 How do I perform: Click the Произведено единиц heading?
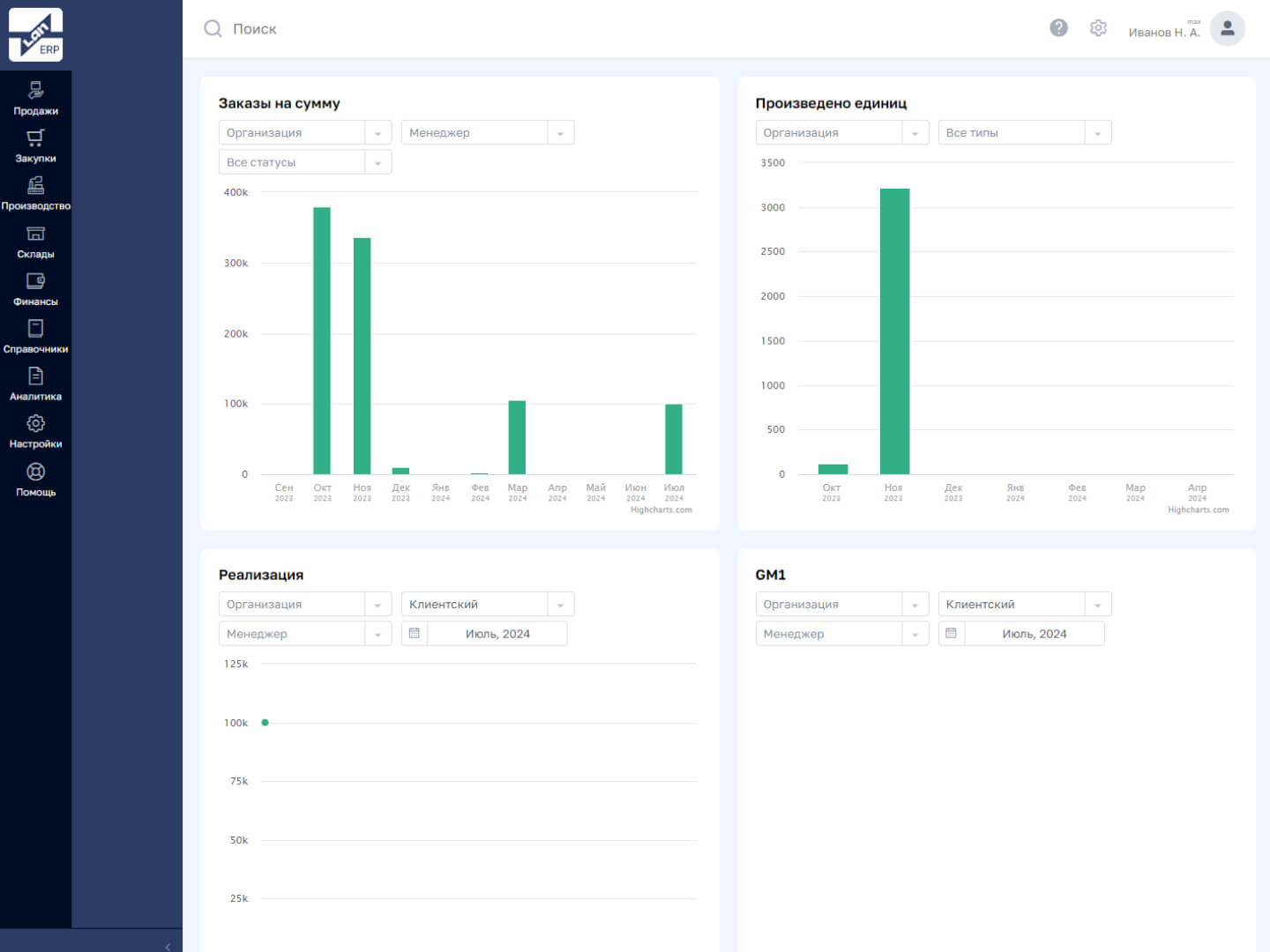point(831,103)
